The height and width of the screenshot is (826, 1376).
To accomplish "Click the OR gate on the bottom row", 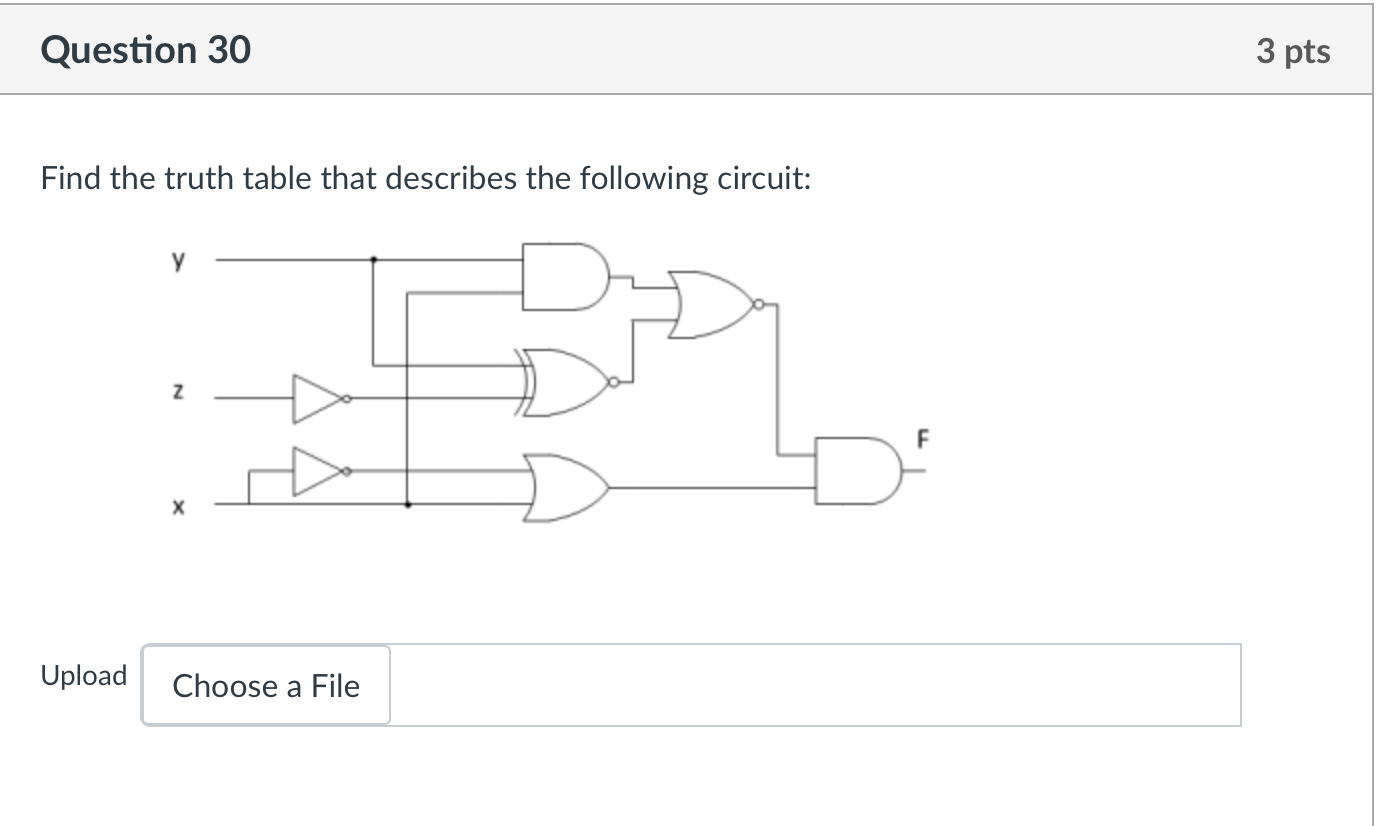I will (565, 490).
